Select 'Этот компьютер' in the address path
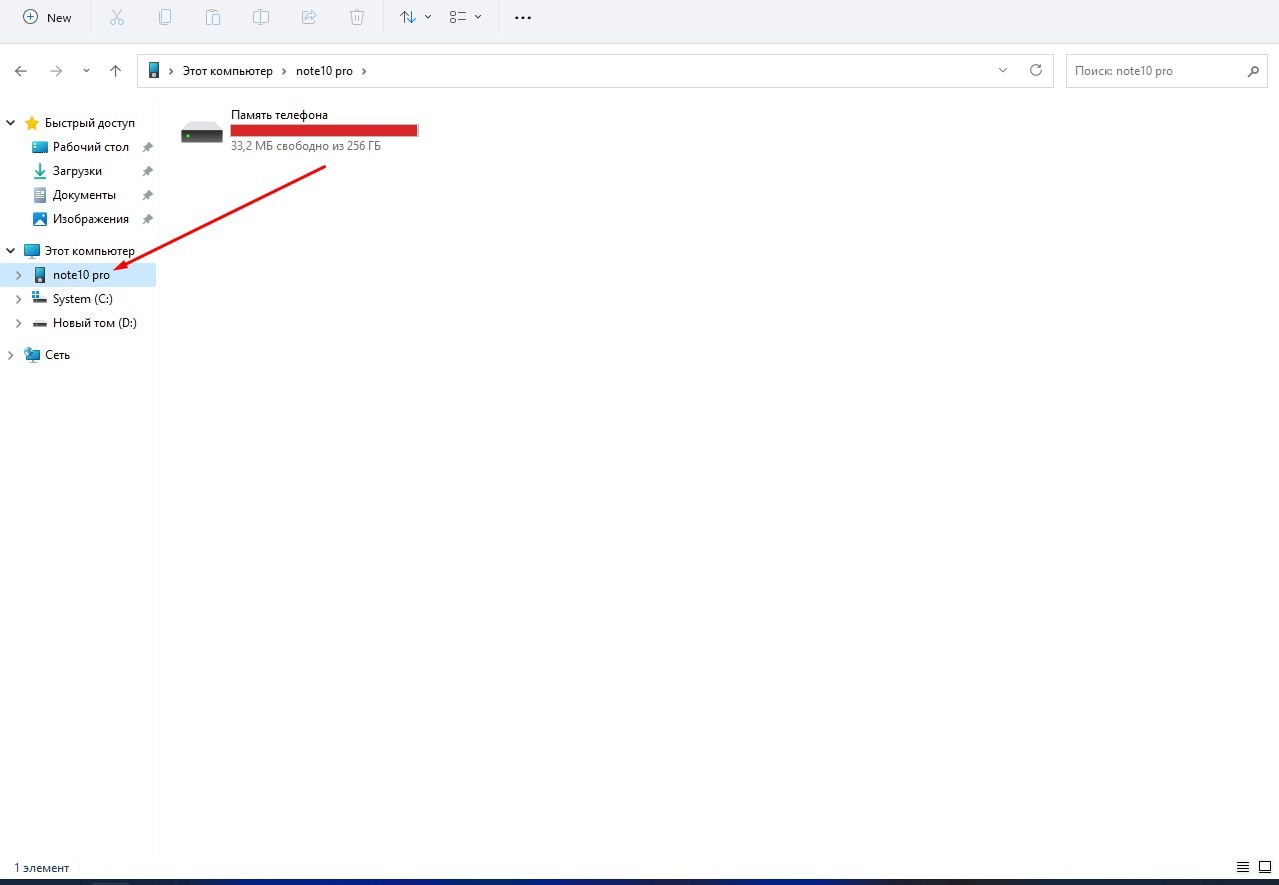Viewport: 1279px width, 885px height. 227,72
